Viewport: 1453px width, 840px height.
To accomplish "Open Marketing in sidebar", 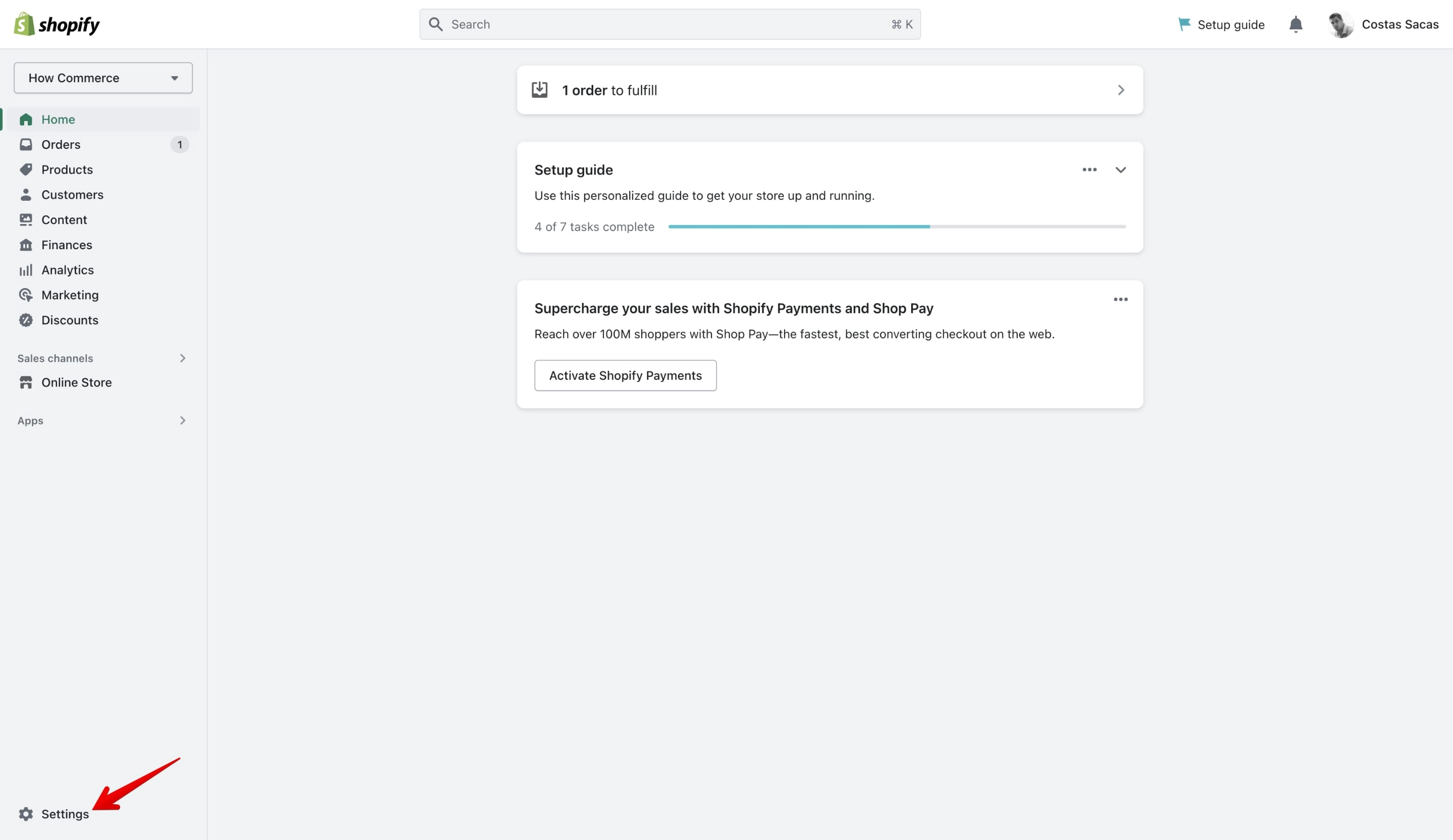I will point(70,295).
